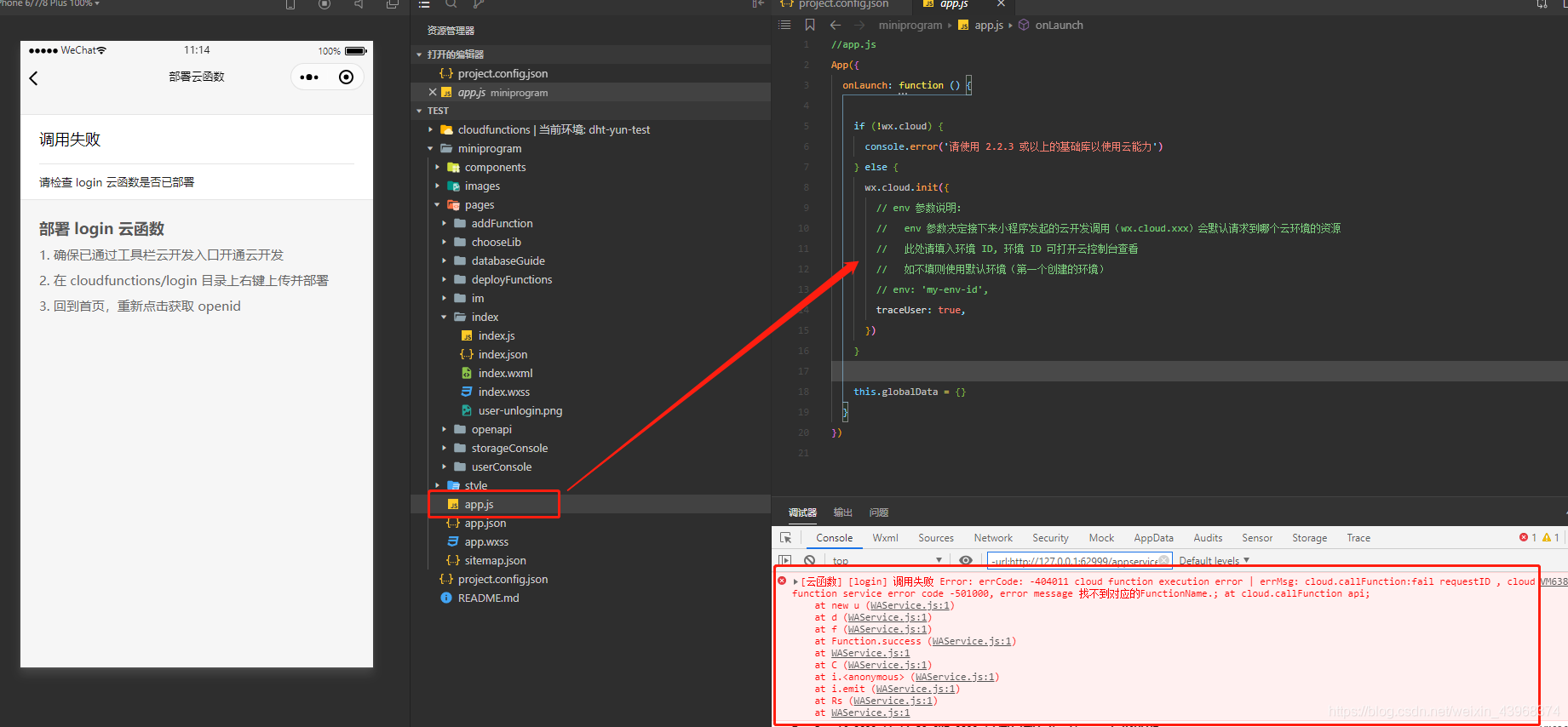Image resolution: width=1568 pixels, height=727 pixels.
Task: Click the red error count indicator
Action: (1528, 537)
